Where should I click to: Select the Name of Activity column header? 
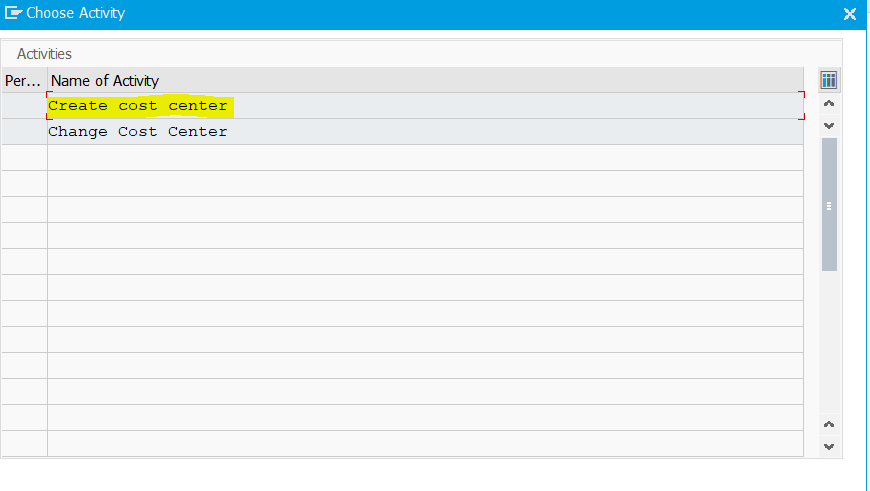[426, 80]
